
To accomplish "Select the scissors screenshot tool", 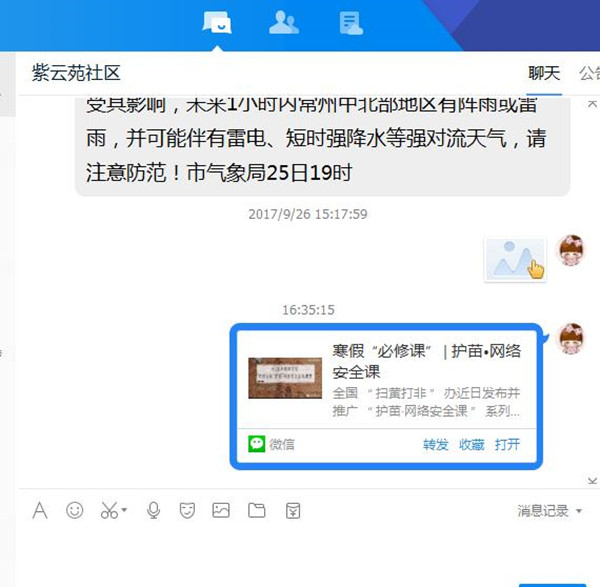I will click(109, 510).
